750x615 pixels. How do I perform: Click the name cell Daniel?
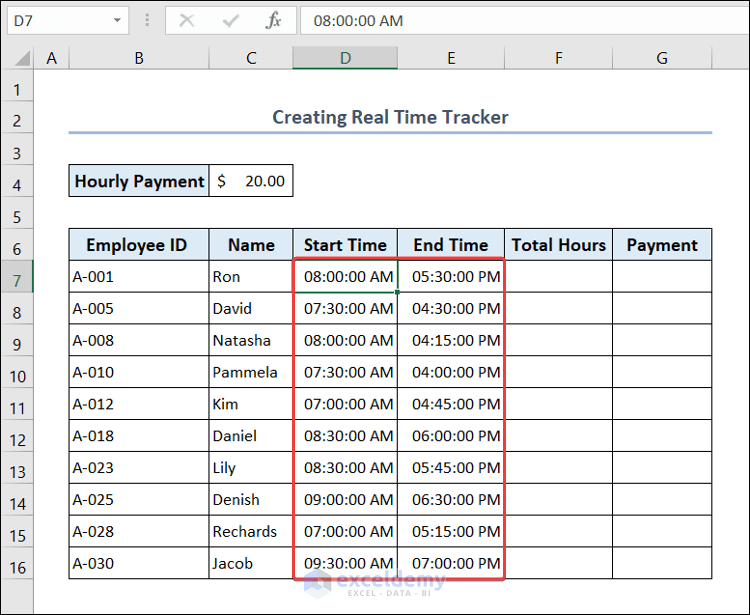tap(251, 436)
